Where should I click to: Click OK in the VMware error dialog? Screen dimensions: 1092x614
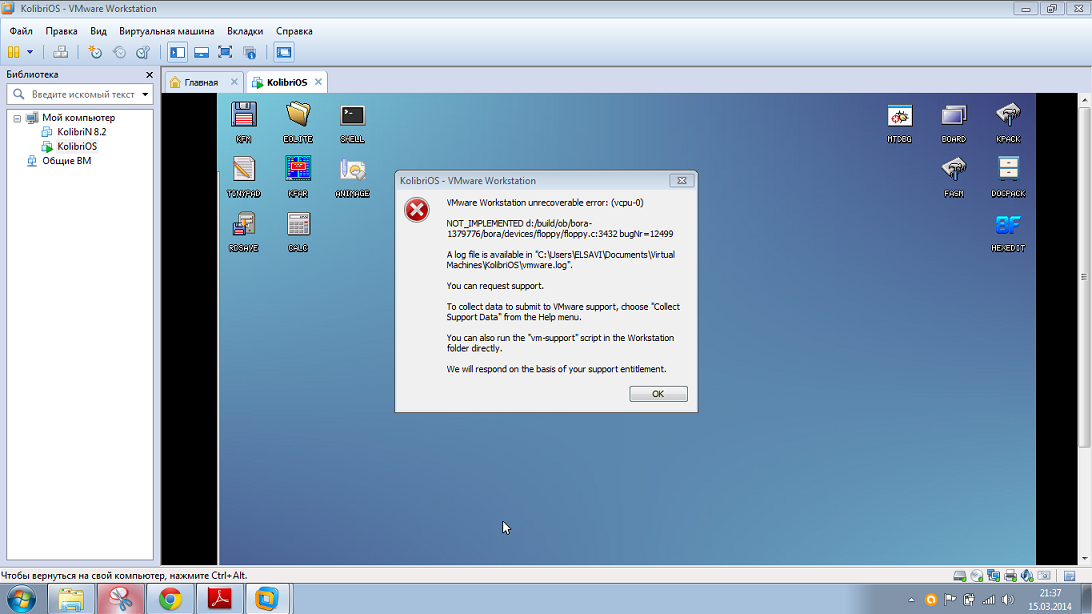coord(658,394)
